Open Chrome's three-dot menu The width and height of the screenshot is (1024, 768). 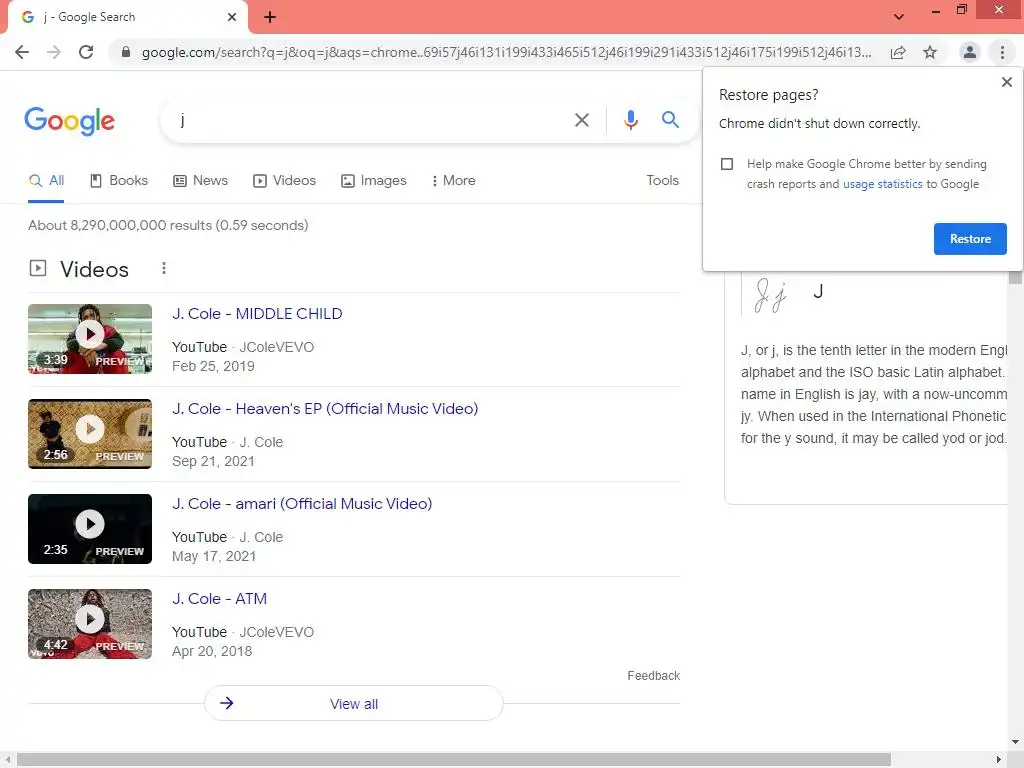coord(1002,52)
